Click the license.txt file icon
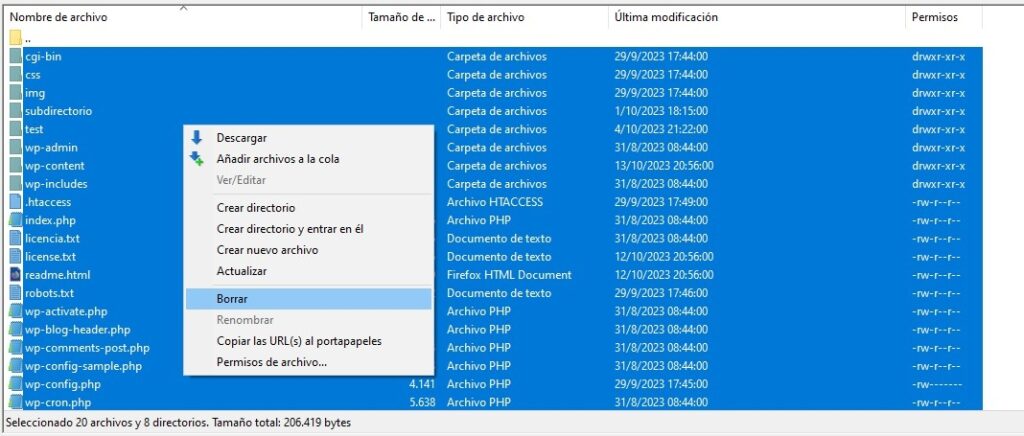1024x436 pixels. point(16,257)
